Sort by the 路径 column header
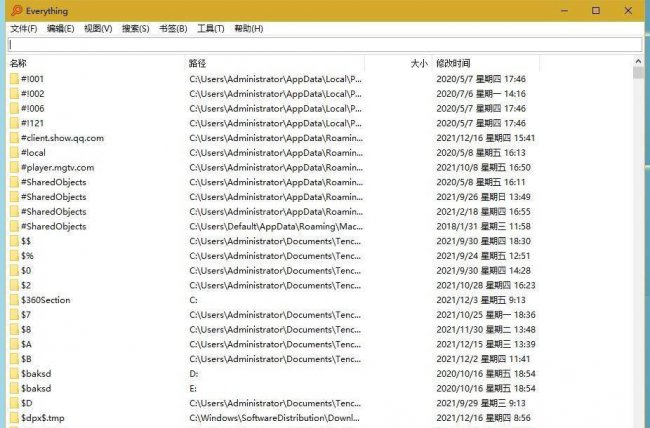This screenshot has height=428, width=650. coord(274,63)
